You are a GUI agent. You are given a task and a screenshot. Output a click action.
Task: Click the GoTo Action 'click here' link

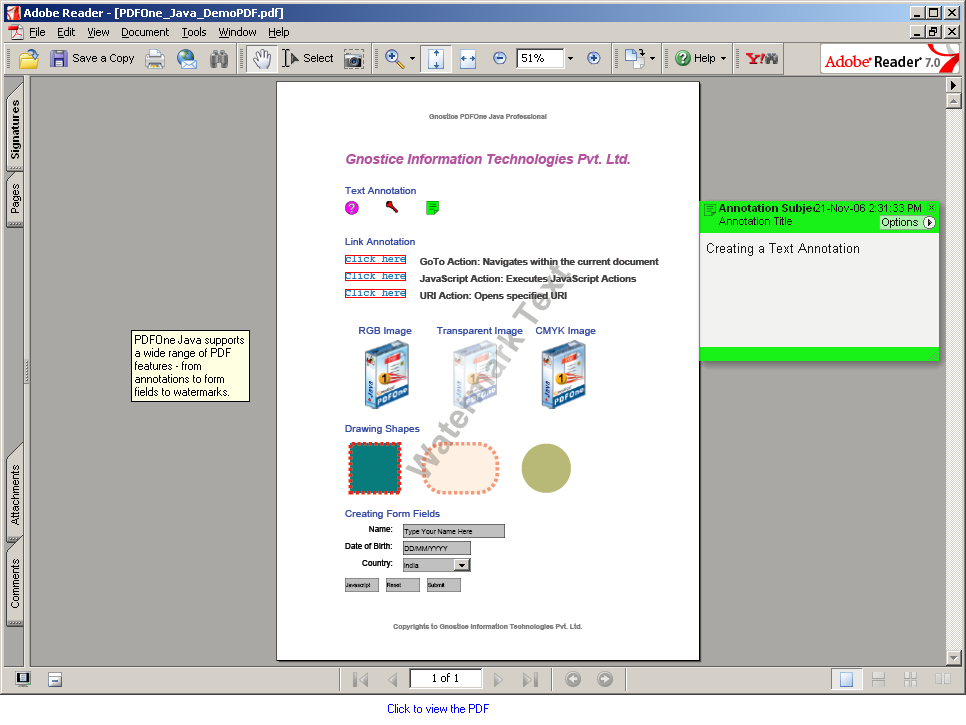[x=375, y=259]
